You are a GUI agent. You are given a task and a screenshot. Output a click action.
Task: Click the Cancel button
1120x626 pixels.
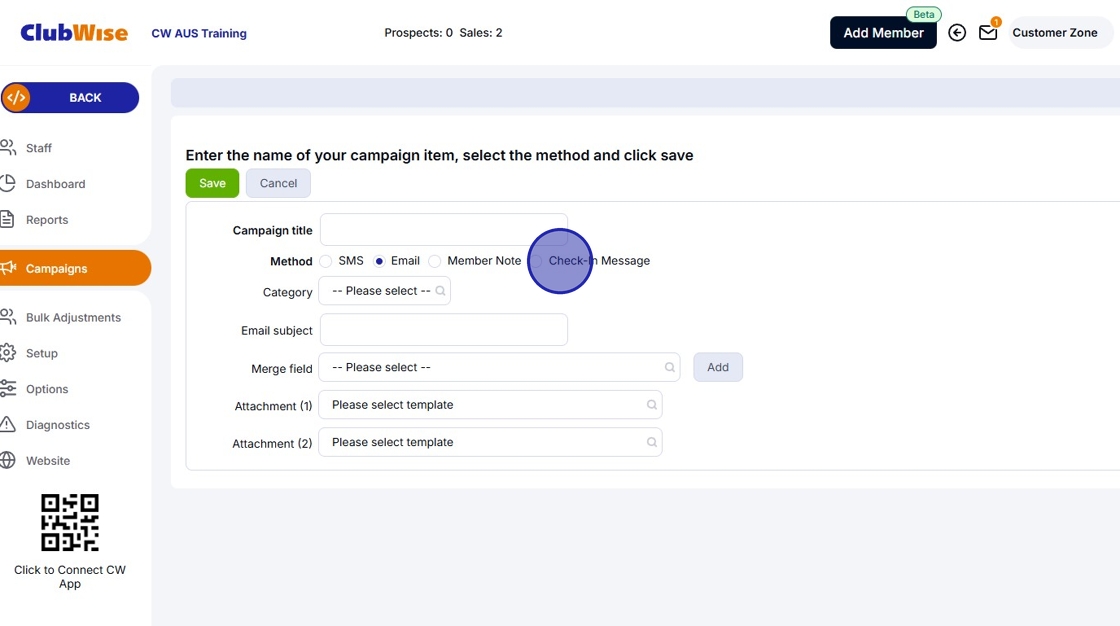[x=279, y=183]
